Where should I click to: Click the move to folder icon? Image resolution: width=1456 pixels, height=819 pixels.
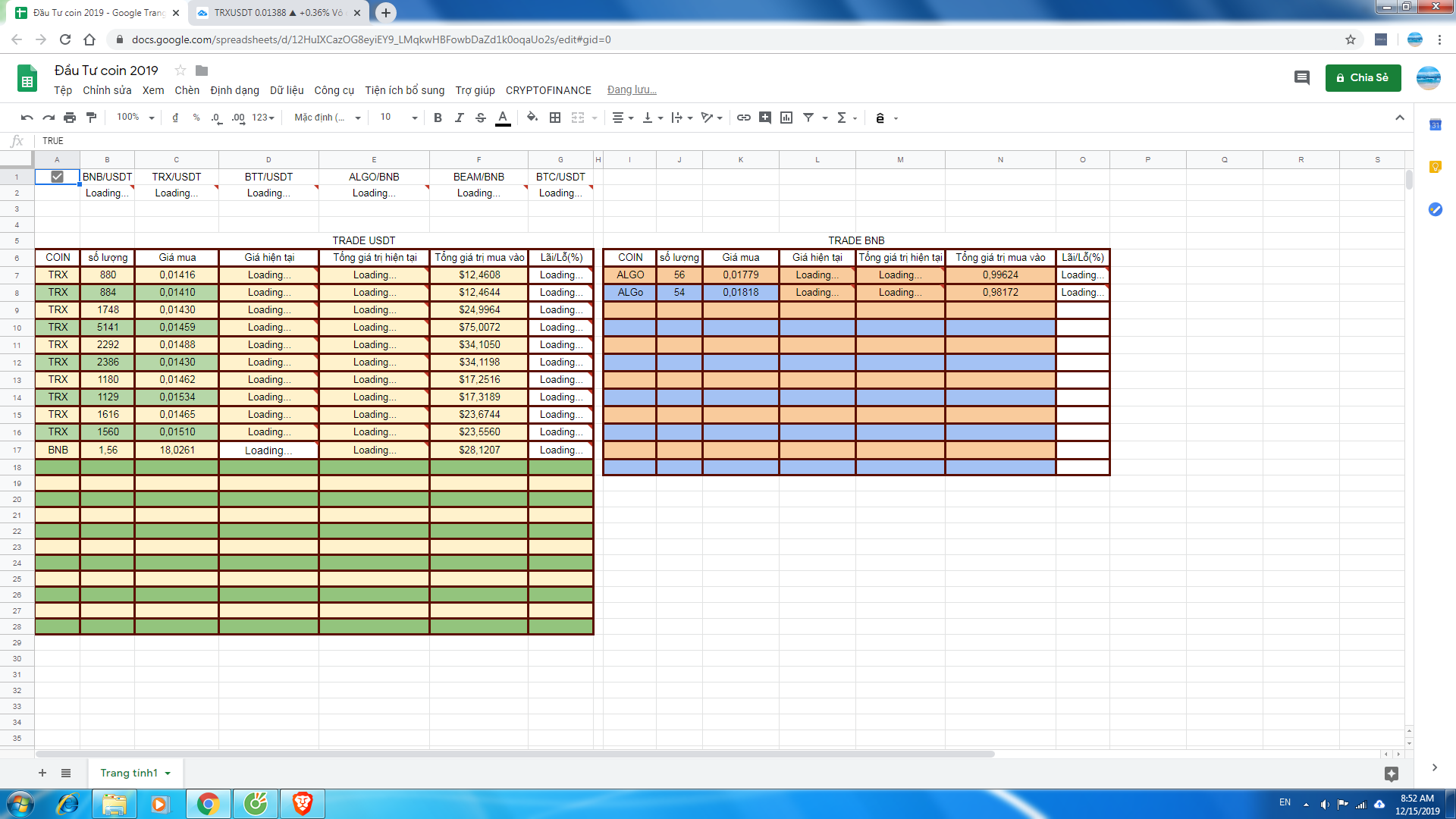[202, 71]
